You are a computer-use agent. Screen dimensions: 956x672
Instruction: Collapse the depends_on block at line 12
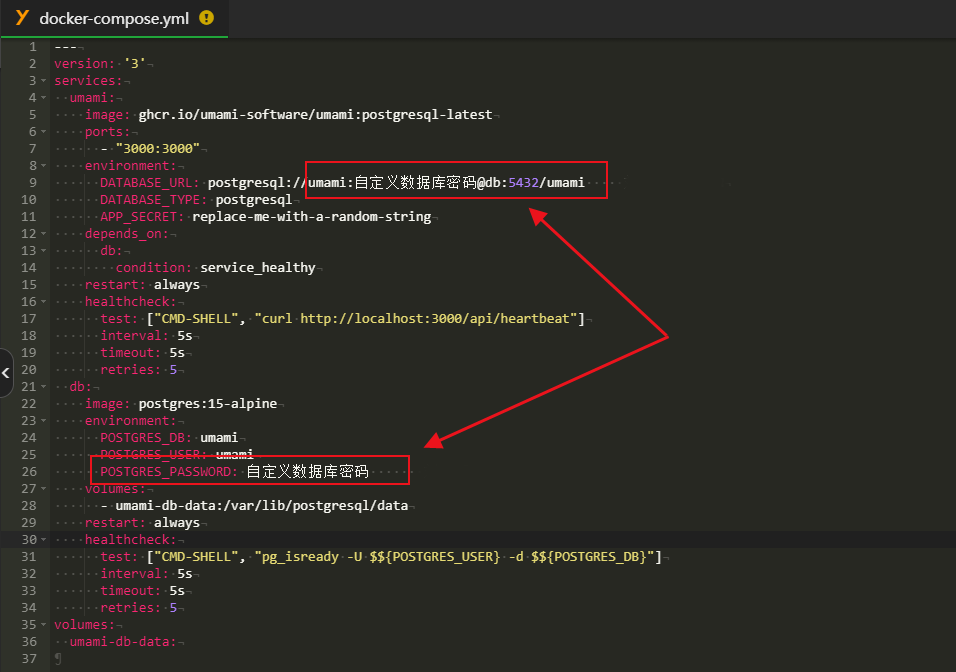pyautogui.click(x=43, y=234)
